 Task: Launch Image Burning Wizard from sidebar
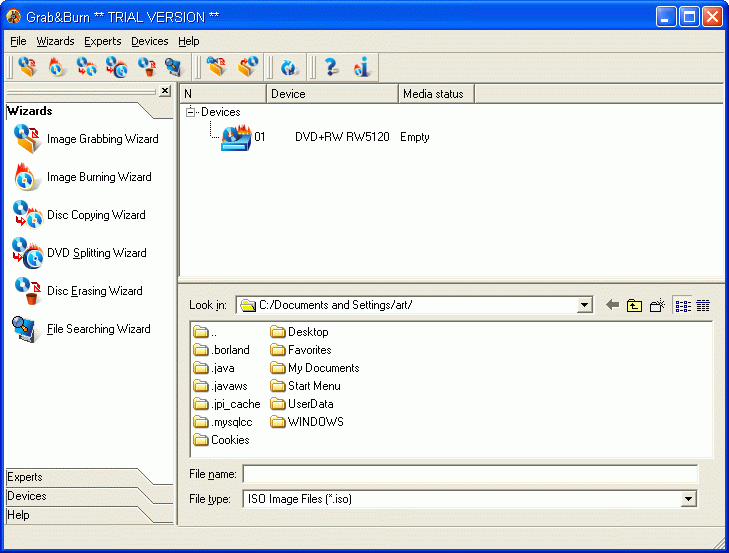pyautogui.click(x=83, y=177)
